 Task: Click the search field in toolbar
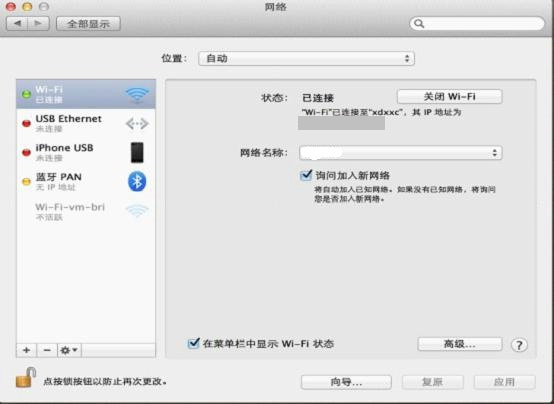tap(477, 24)
